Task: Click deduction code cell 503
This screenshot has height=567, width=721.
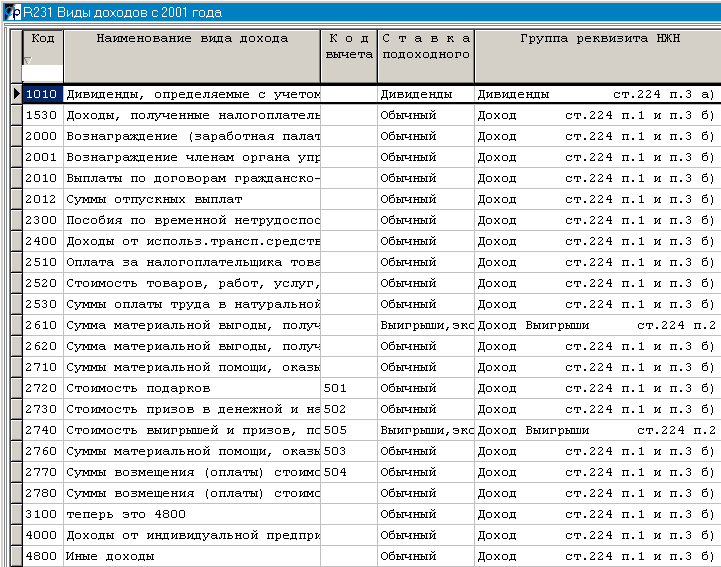Action: coord(349,451)
